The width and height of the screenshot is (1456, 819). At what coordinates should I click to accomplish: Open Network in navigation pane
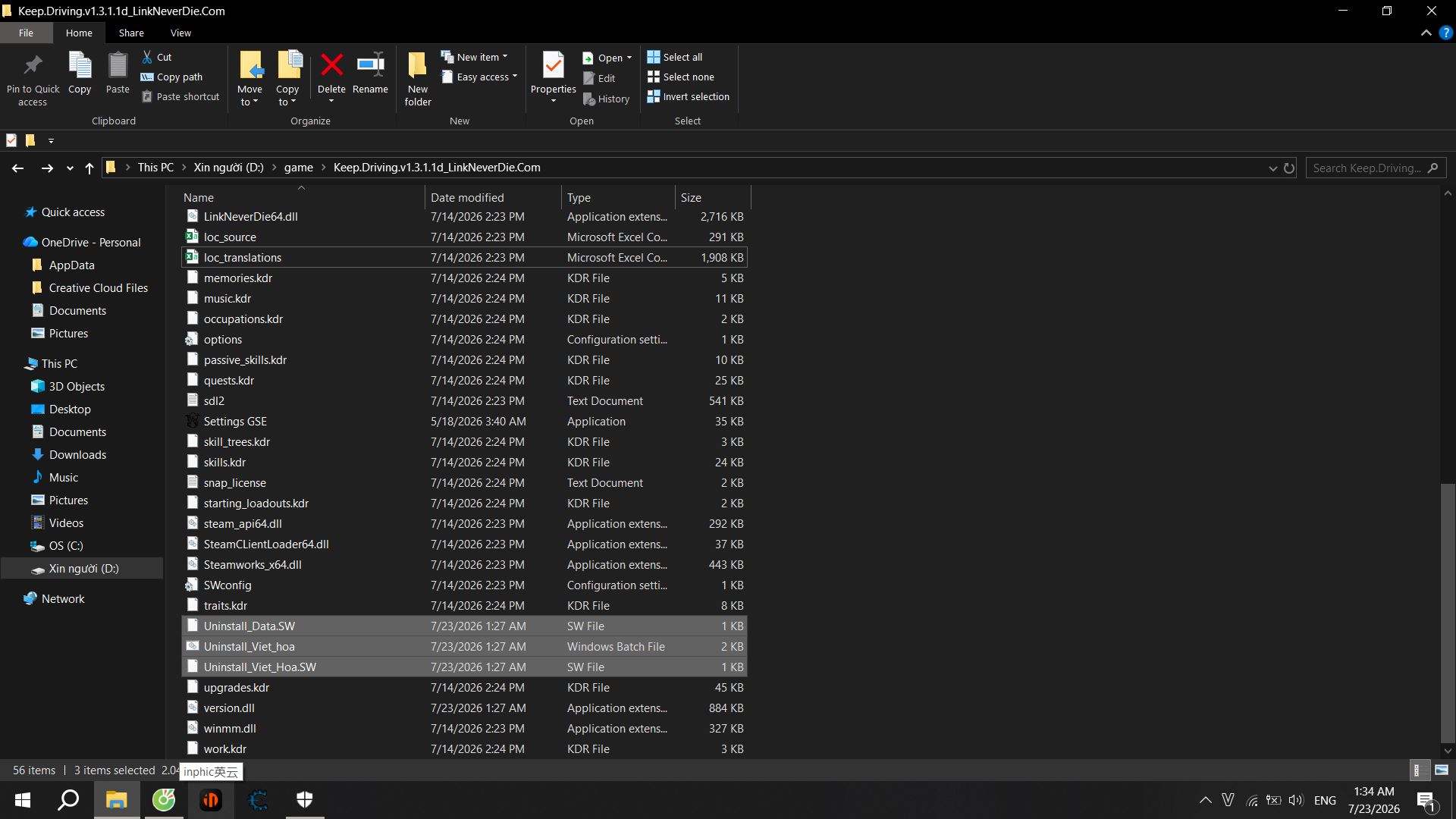point(63,598)
